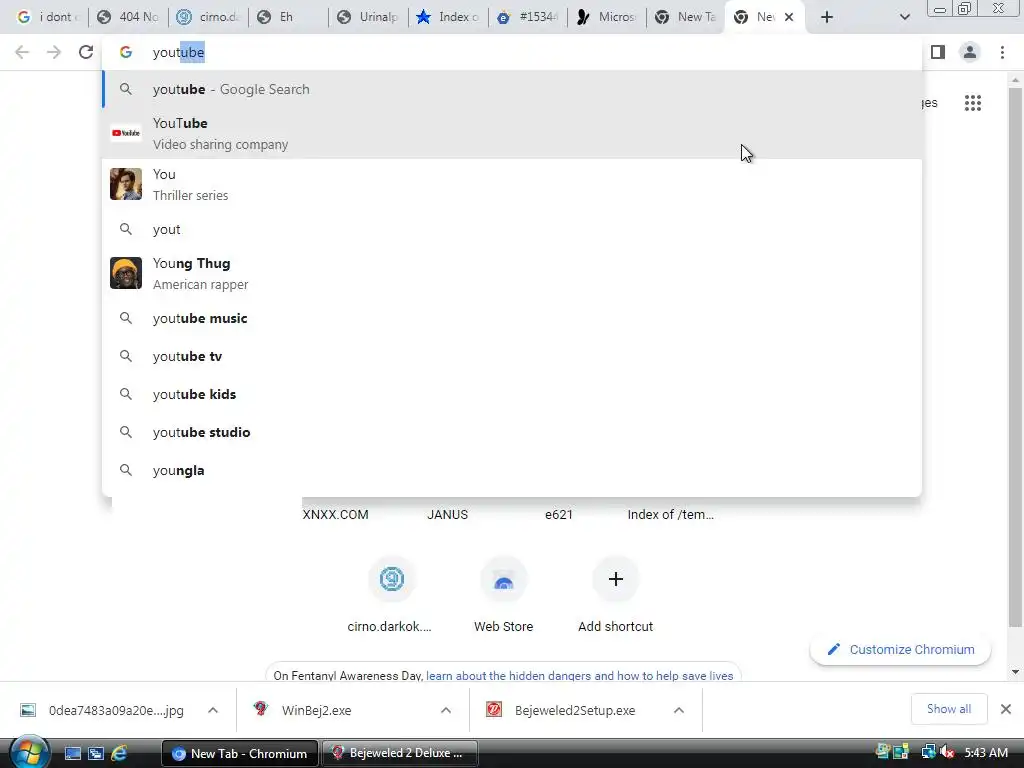Close the downloads bar
The image size is (1024, 768).
[1006, 709]
